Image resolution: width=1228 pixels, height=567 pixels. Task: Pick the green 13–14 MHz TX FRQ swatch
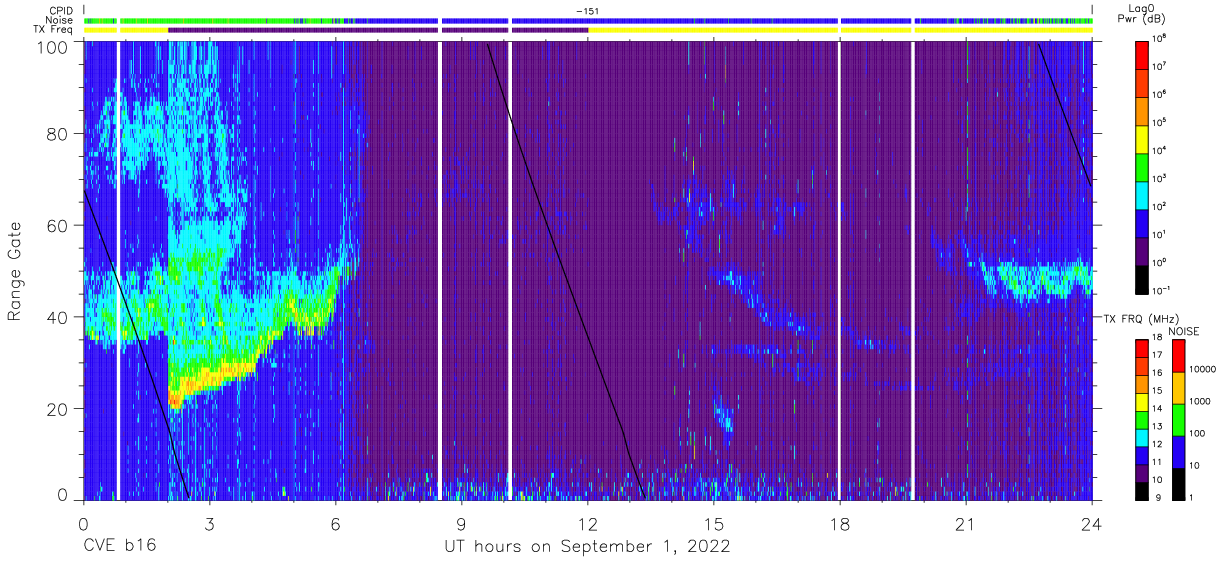[x=1140, y=420]
